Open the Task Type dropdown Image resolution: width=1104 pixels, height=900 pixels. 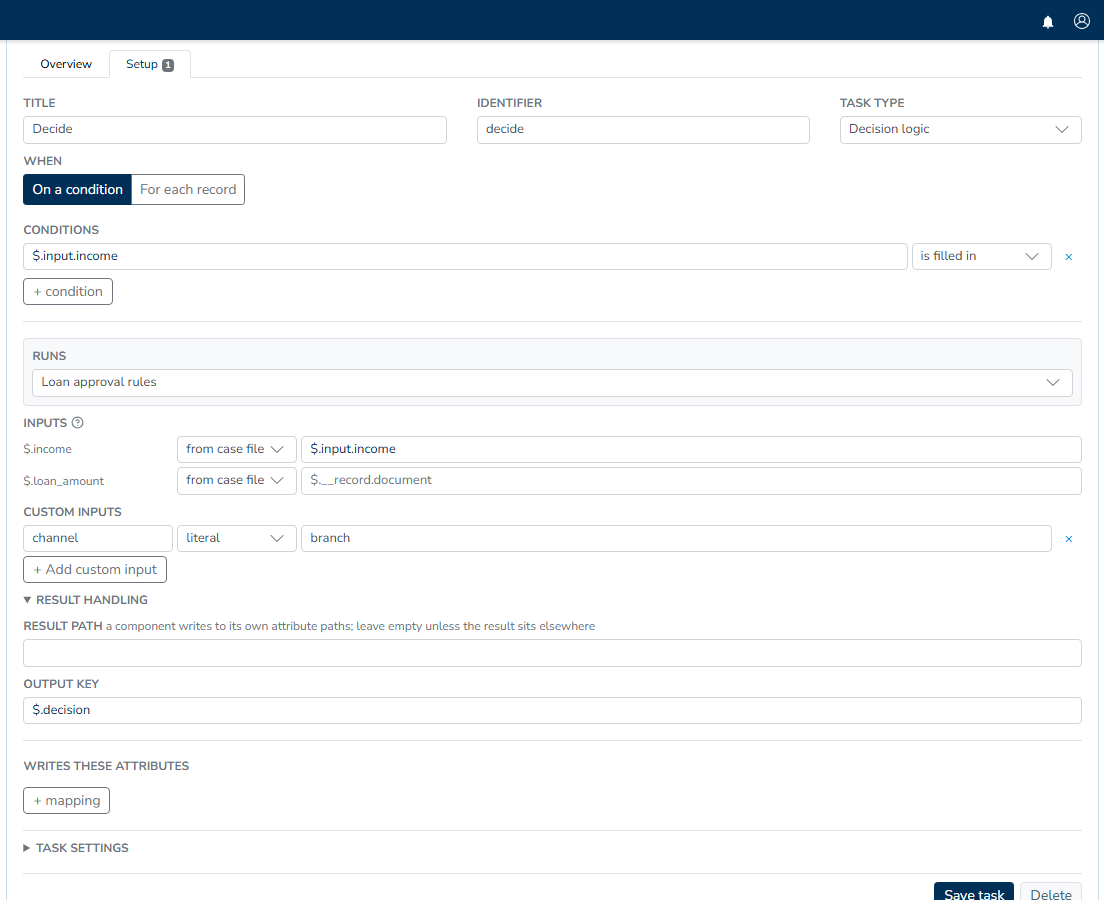tap(960, 130)
